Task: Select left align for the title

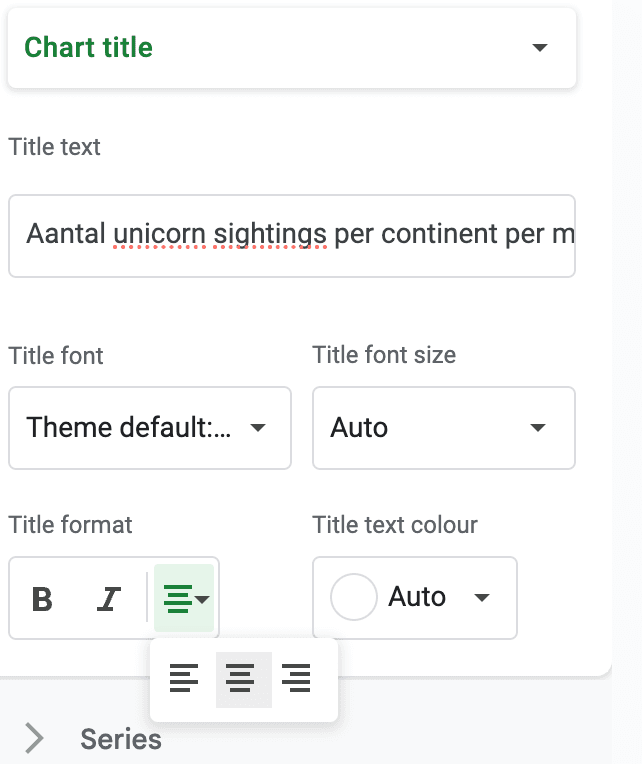Action: [x=184, y=679]
